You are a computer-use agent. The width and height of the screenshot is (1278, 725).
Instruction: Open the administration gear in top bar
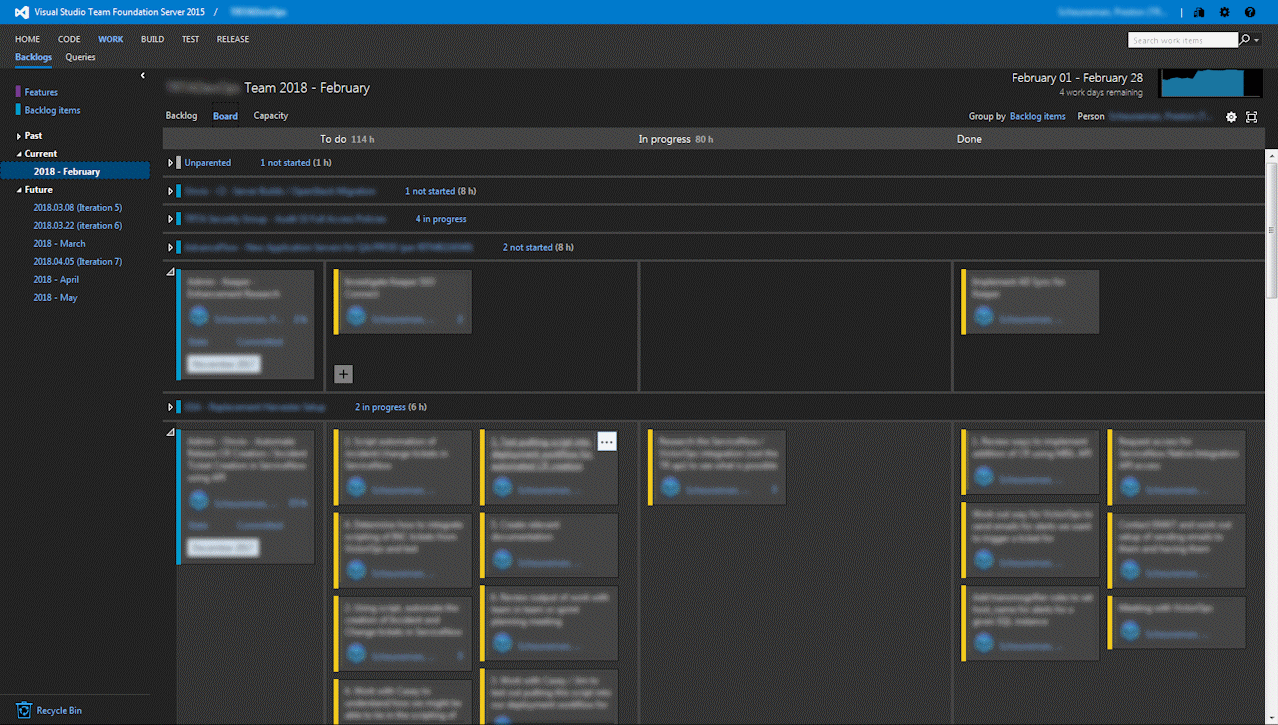coord(1225,12)
